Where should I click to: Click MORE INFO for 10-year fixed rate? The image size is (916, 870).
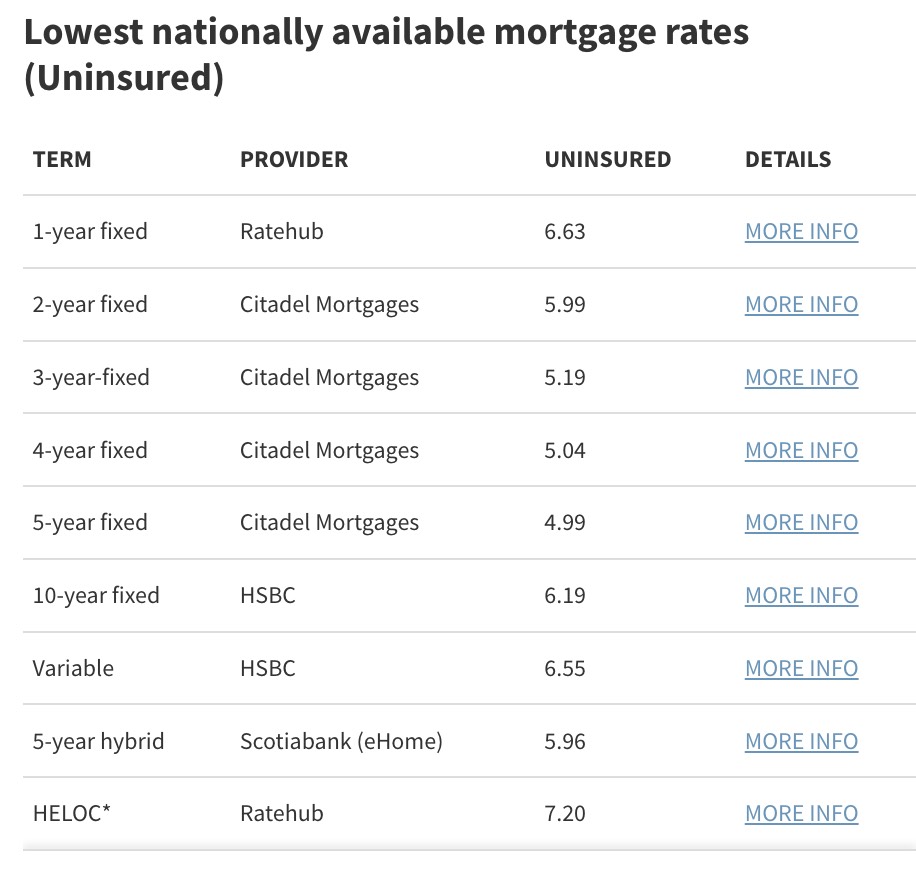801,596
